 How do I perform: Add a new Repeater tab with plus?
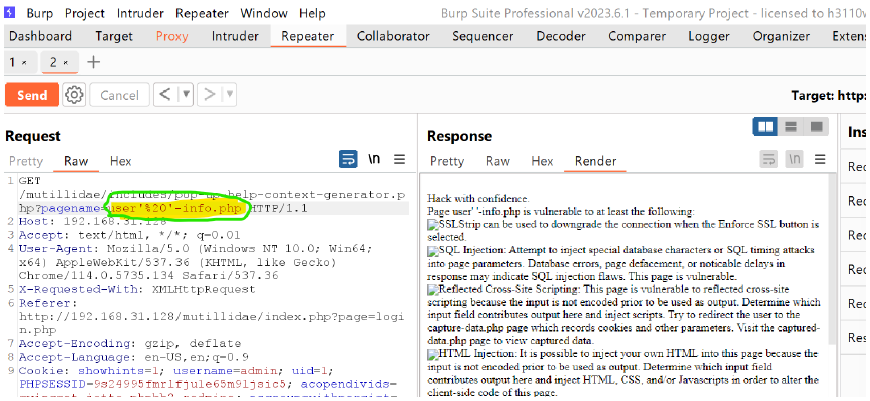[94, 62]
